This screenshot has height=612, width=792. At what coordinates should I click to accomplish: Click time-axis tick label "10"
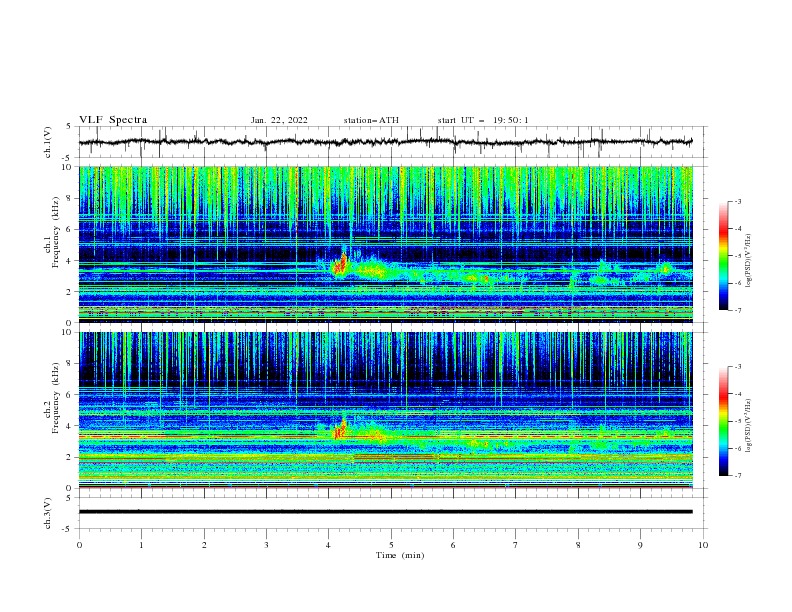tap(703, 545)
